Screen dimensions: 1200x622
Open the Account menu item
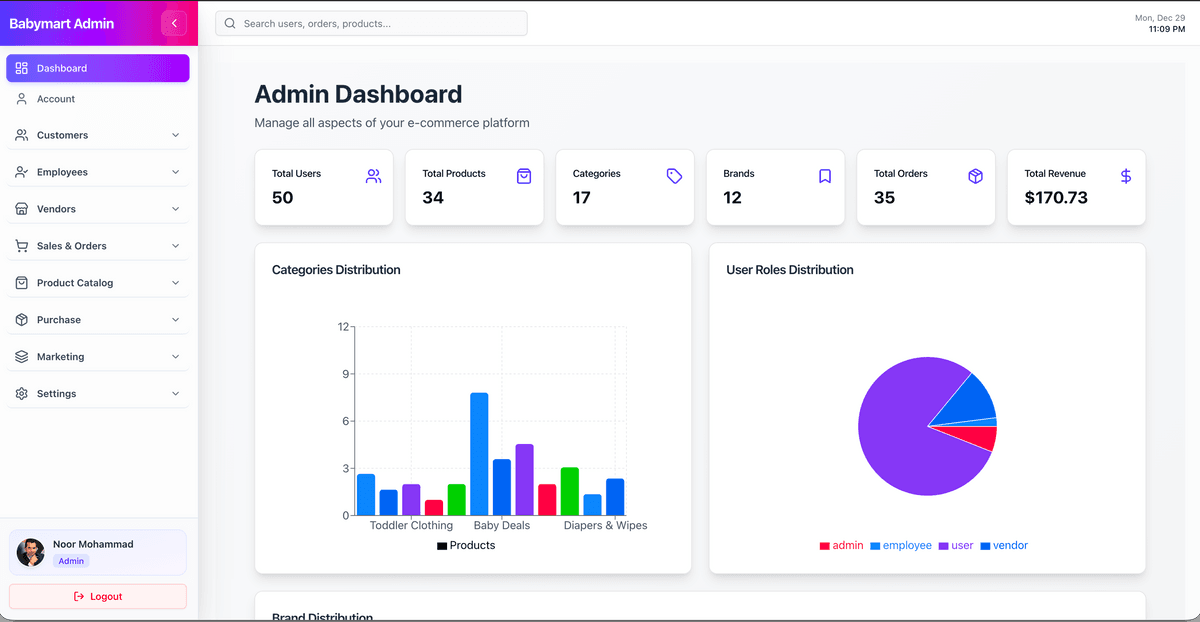[x=56, y=99]
